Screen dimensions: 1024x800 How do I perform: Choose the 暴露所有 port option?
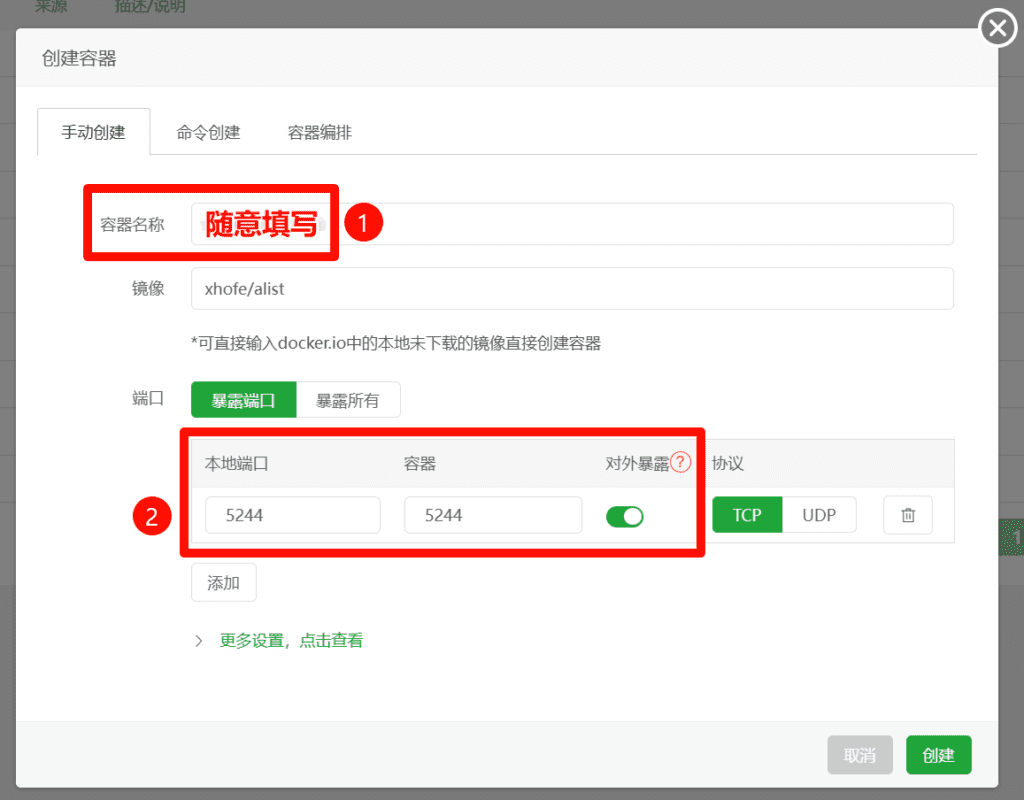coord(348,399)
